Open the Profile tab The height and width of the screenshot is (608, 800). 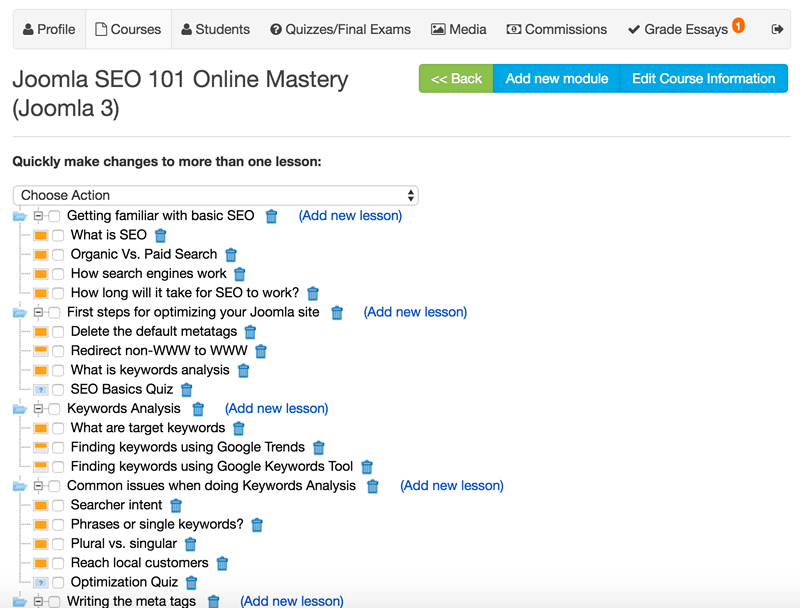click(x=49, y=29)
